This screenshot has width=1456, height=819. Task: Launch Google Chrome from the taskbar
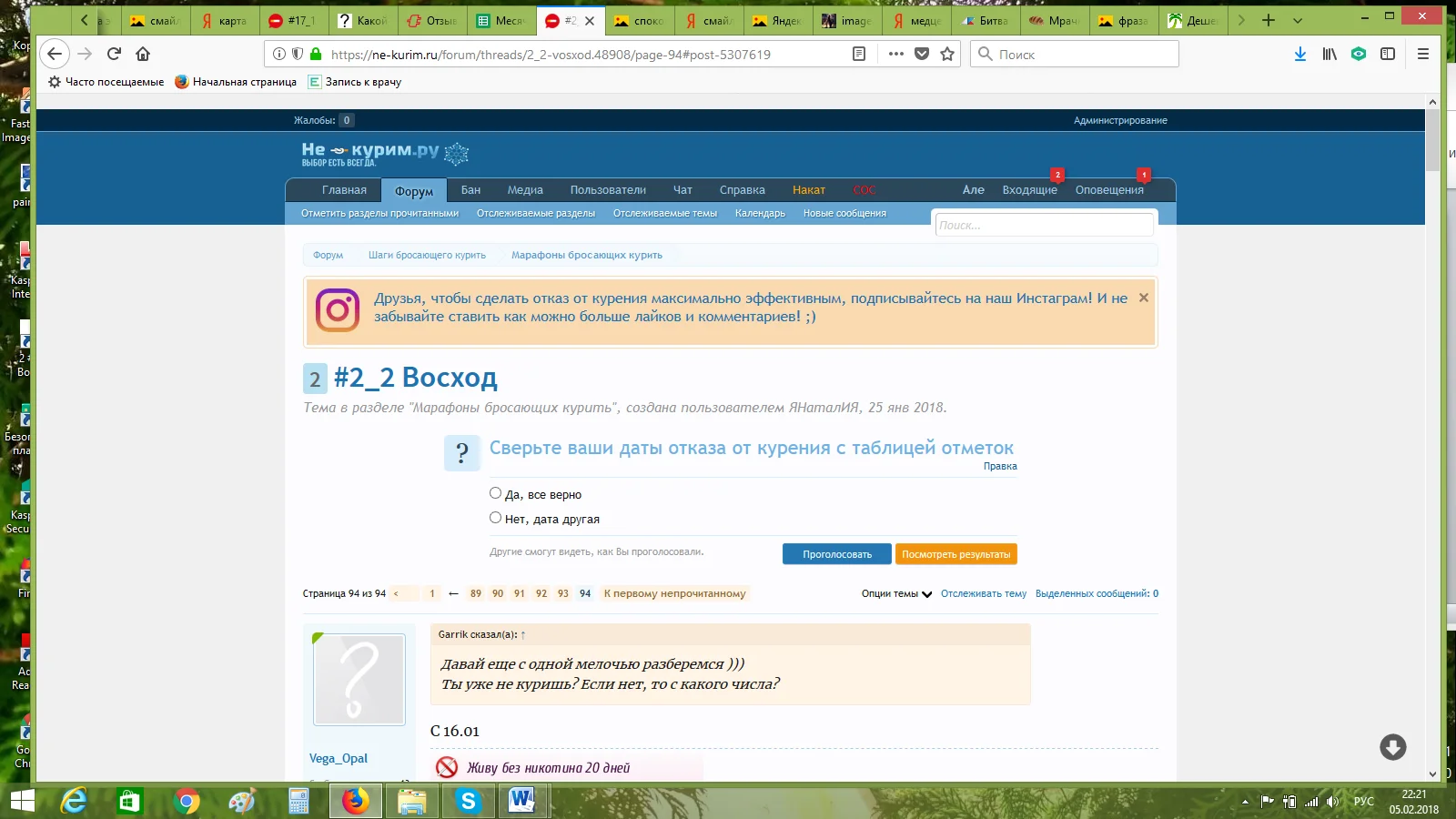tap(187, 801)
